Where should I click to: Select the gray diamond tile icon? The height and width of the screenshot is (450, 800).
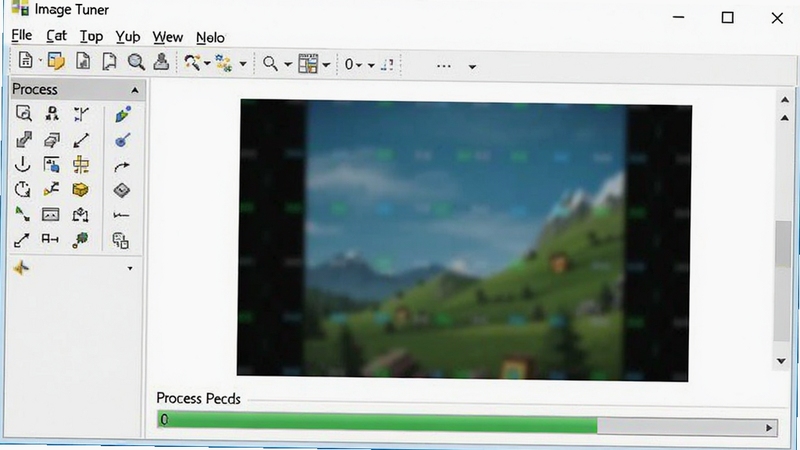coord(121,190)
